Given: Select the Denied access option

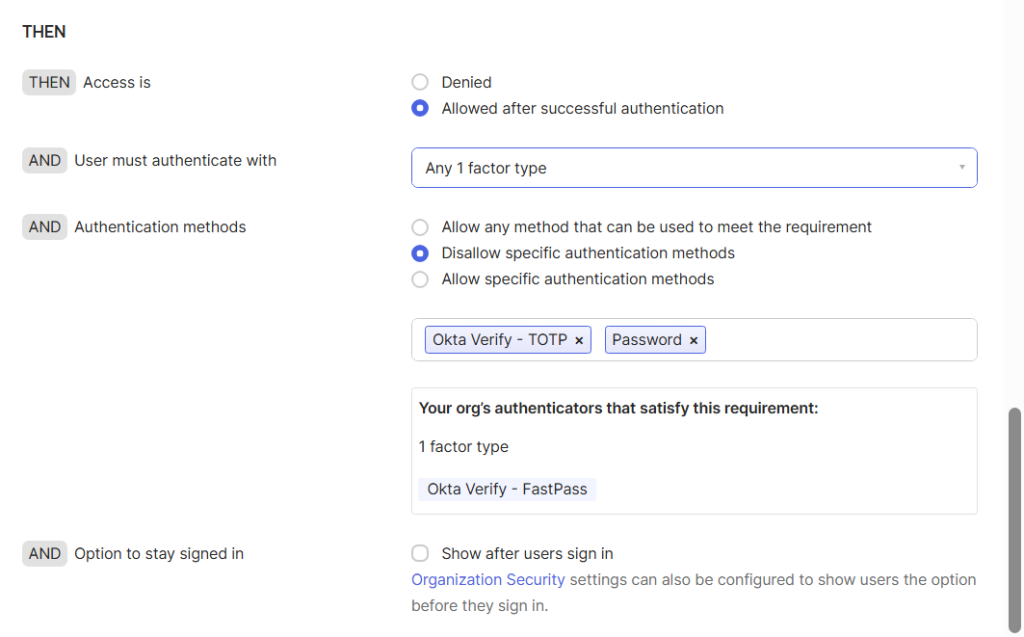Looking at the screenshot, I should pos(420,82).
